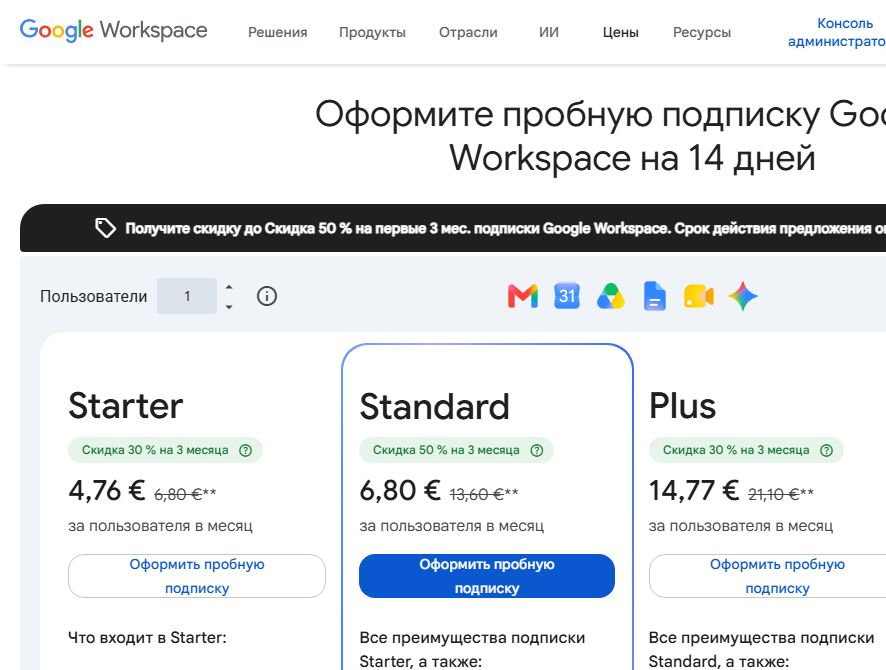Open help icon for Standard discount

click(536, 450)
